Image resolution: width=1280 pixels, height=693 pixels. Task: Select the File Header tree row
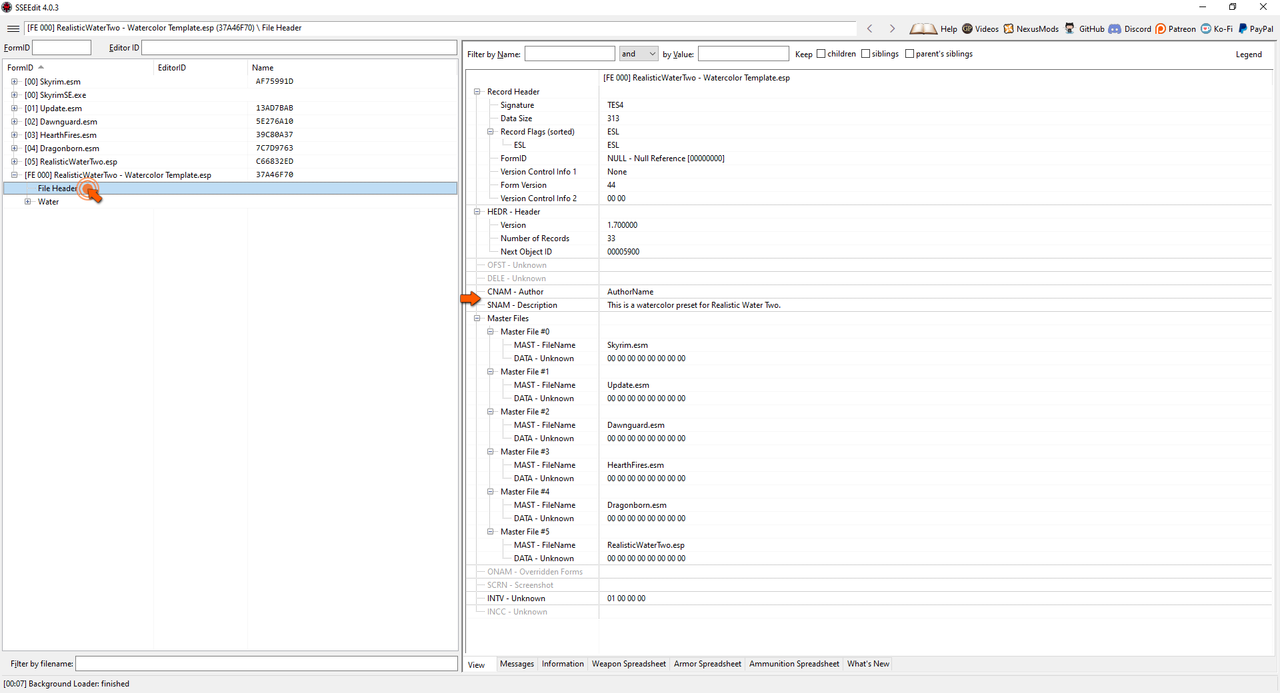230,188
